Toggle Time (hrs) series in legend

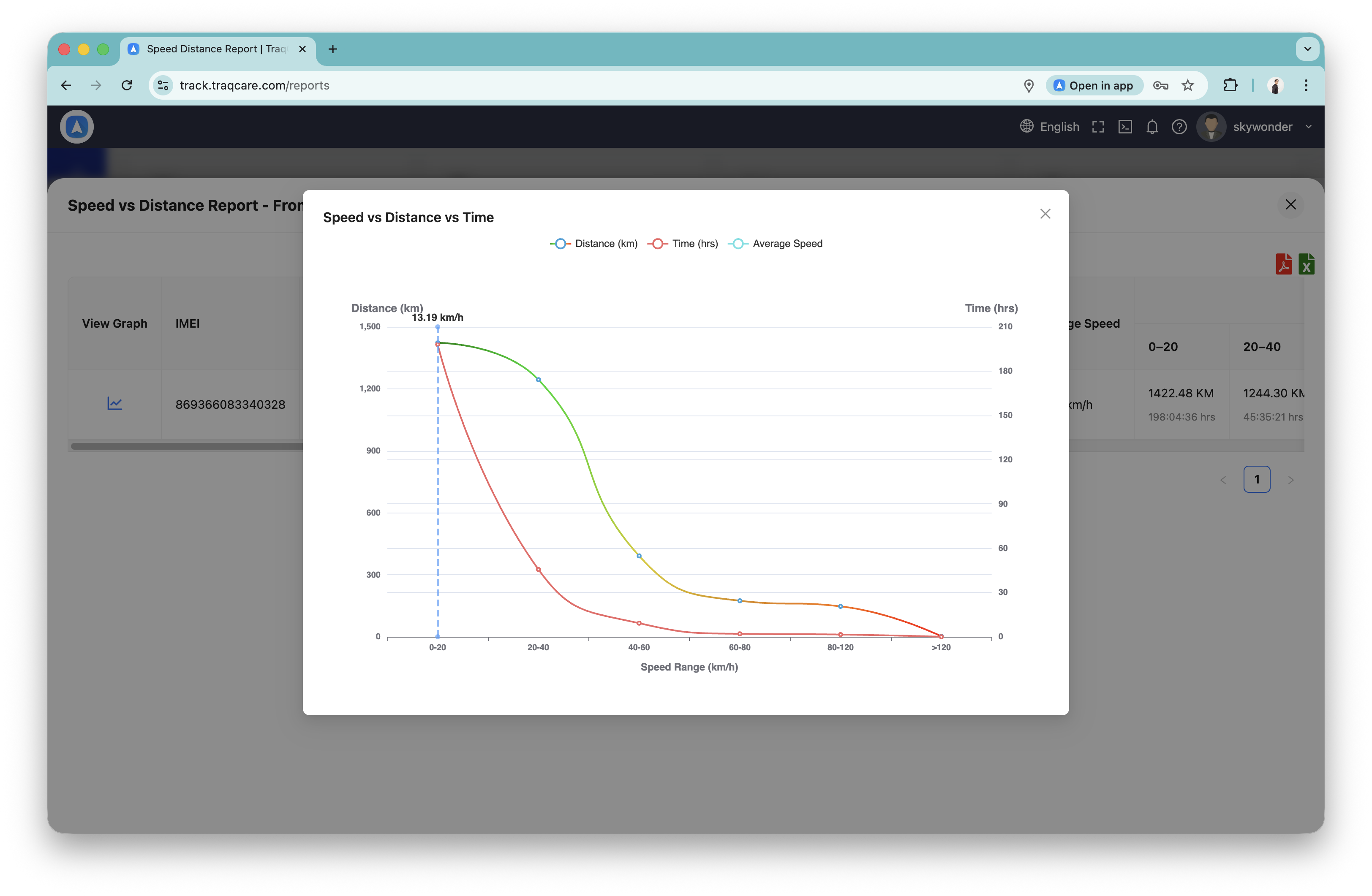(683, 244)
